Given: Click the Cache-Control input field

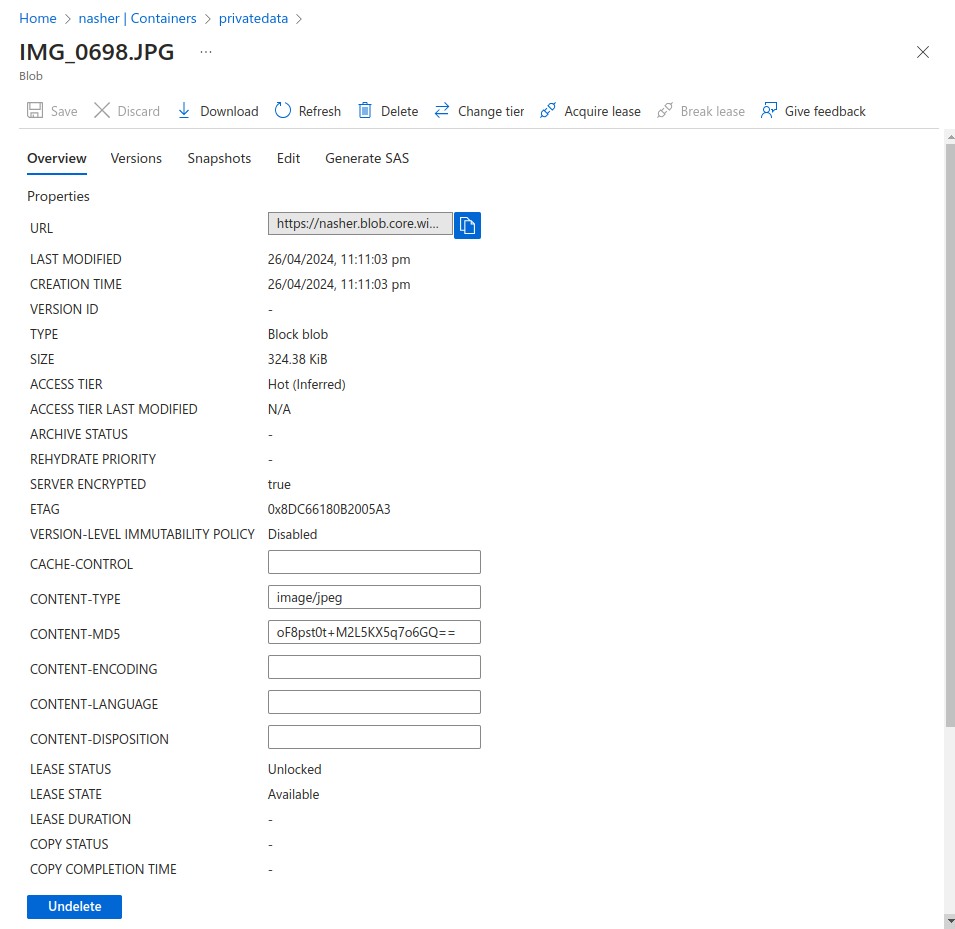Looking at the screenshot, I should pyautogui.click(x=374, y=562).
